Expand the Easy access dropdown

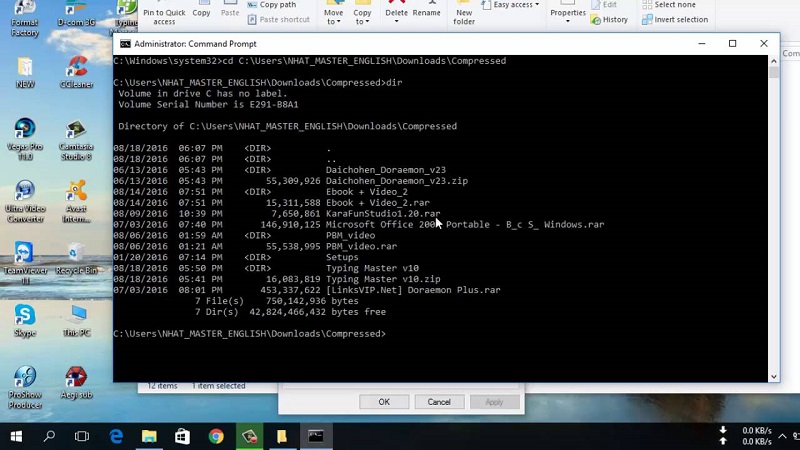pyautogui.click(x=510, y=5)
